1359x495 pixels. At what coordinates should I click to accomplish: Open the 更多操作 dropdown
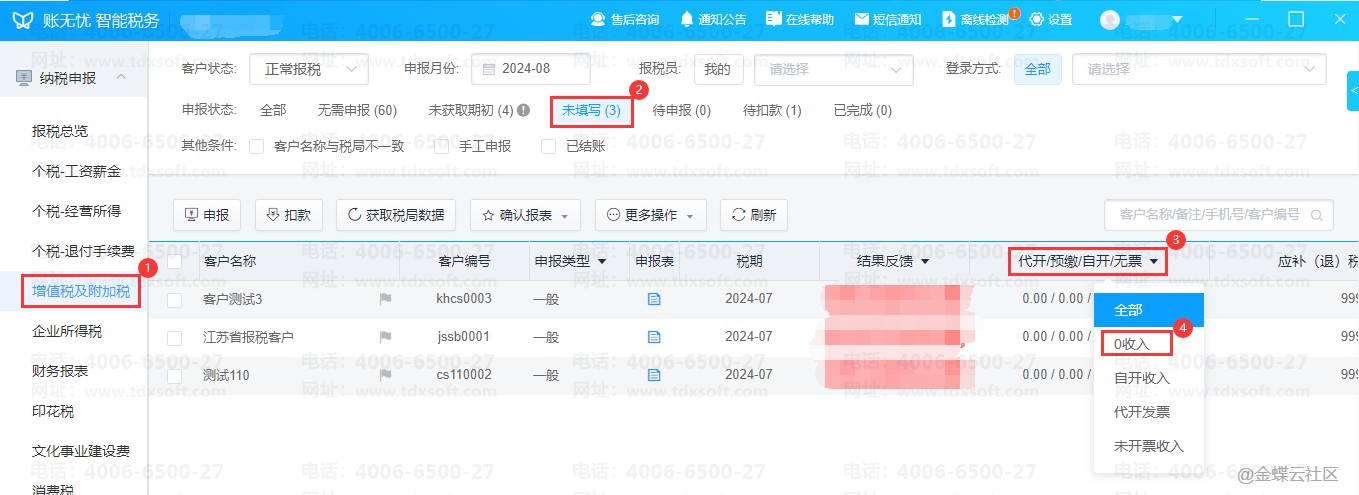pyautogui.click(x=651, y=215)
